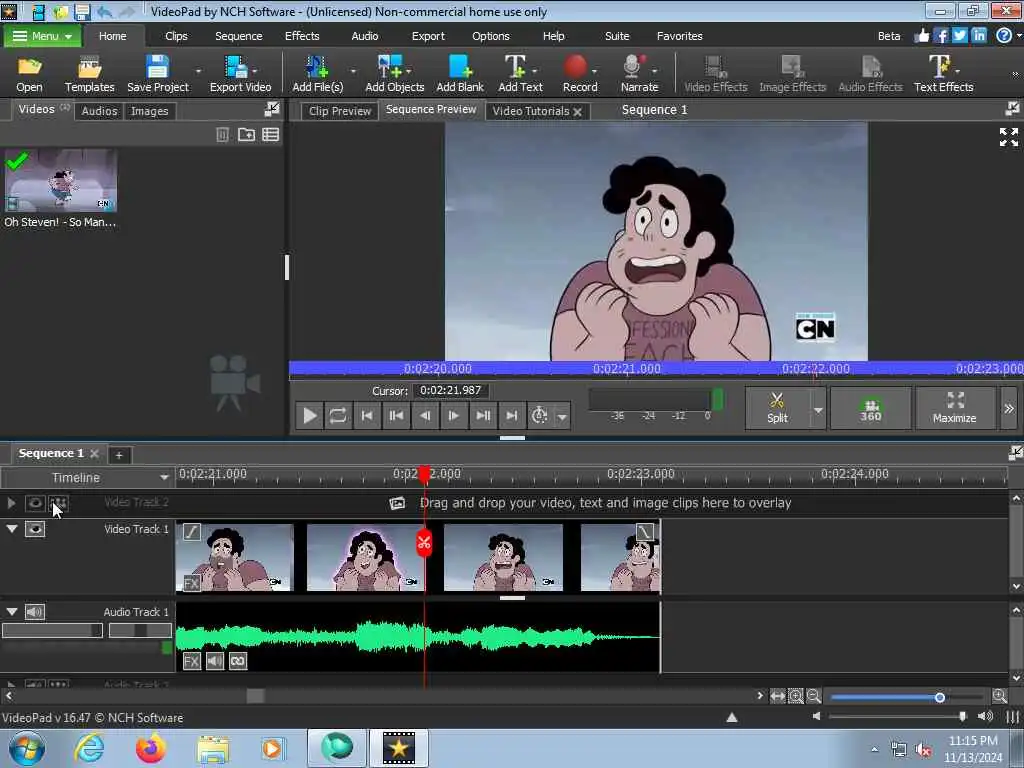Jump to the end of the sequence

pyautogui.click(x=511, y=415)
